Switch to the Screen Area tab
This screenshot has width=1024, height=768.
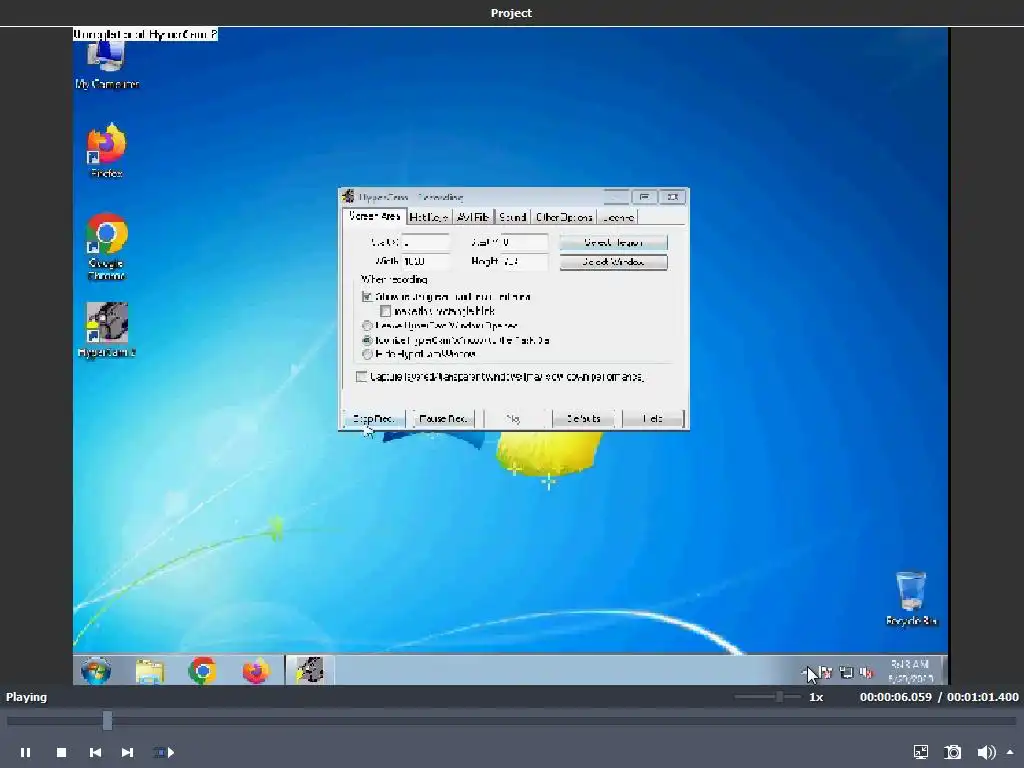[374, 216]
